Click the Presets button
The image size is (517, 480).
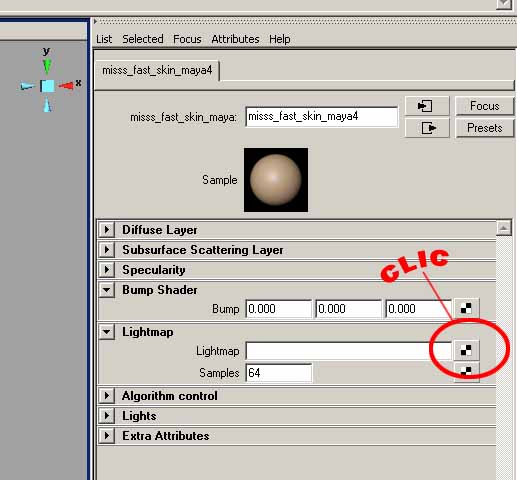[x=485, y=128]
